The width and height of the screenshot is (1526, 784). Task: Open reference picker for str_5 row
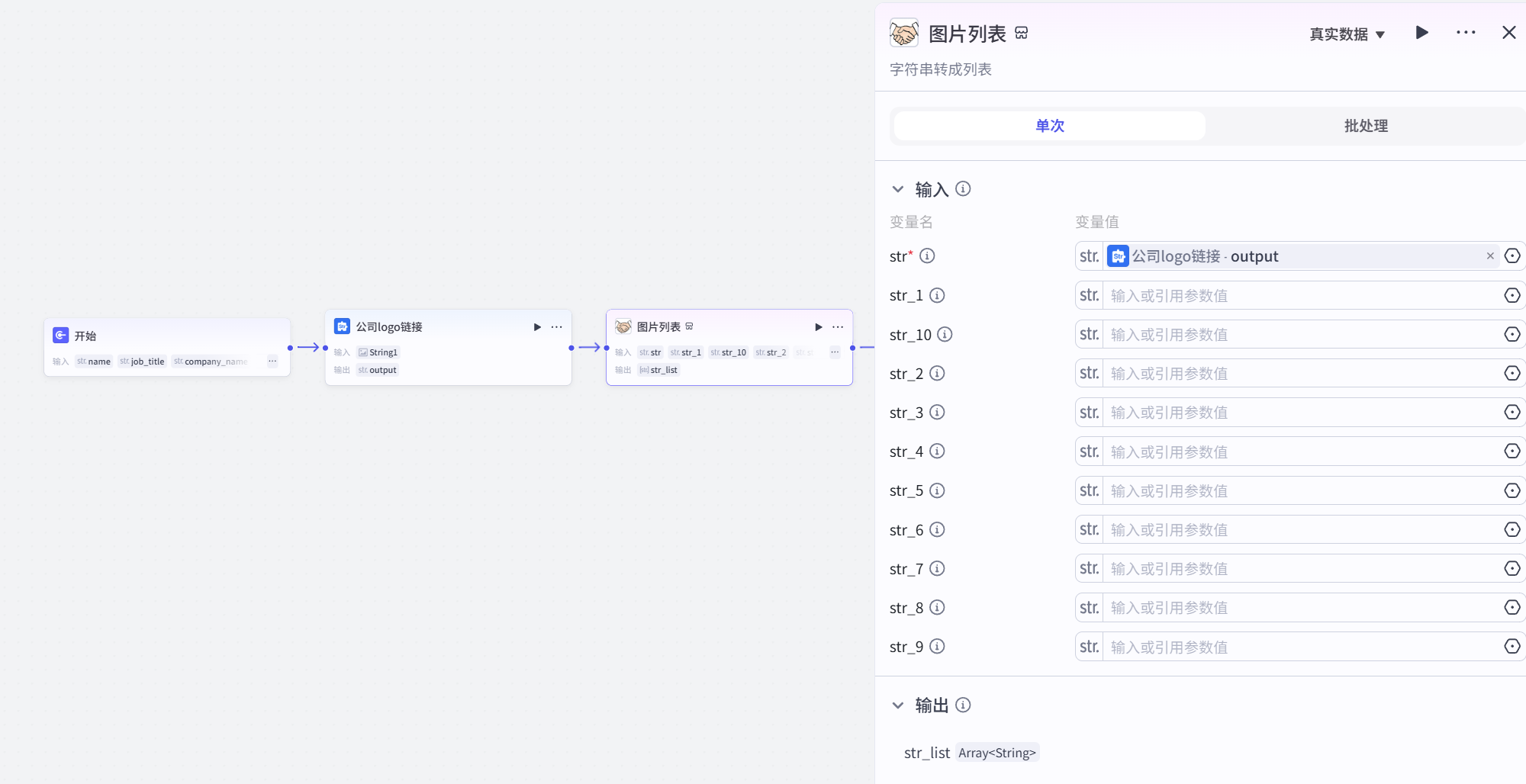point(1512,490)
